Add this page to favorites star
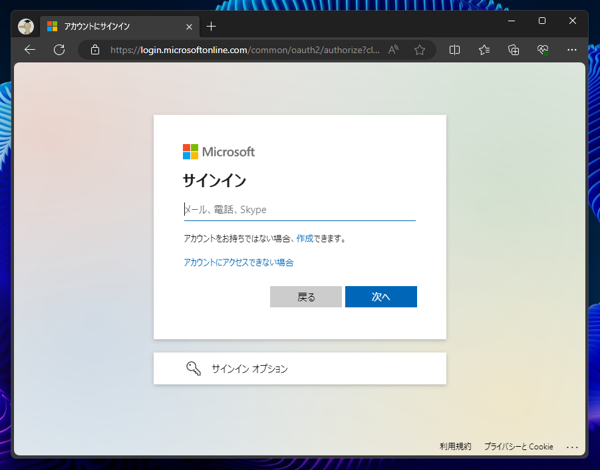The width and height of the screenshot is (600, 470). pyautogui.click(x=420, y=50)
